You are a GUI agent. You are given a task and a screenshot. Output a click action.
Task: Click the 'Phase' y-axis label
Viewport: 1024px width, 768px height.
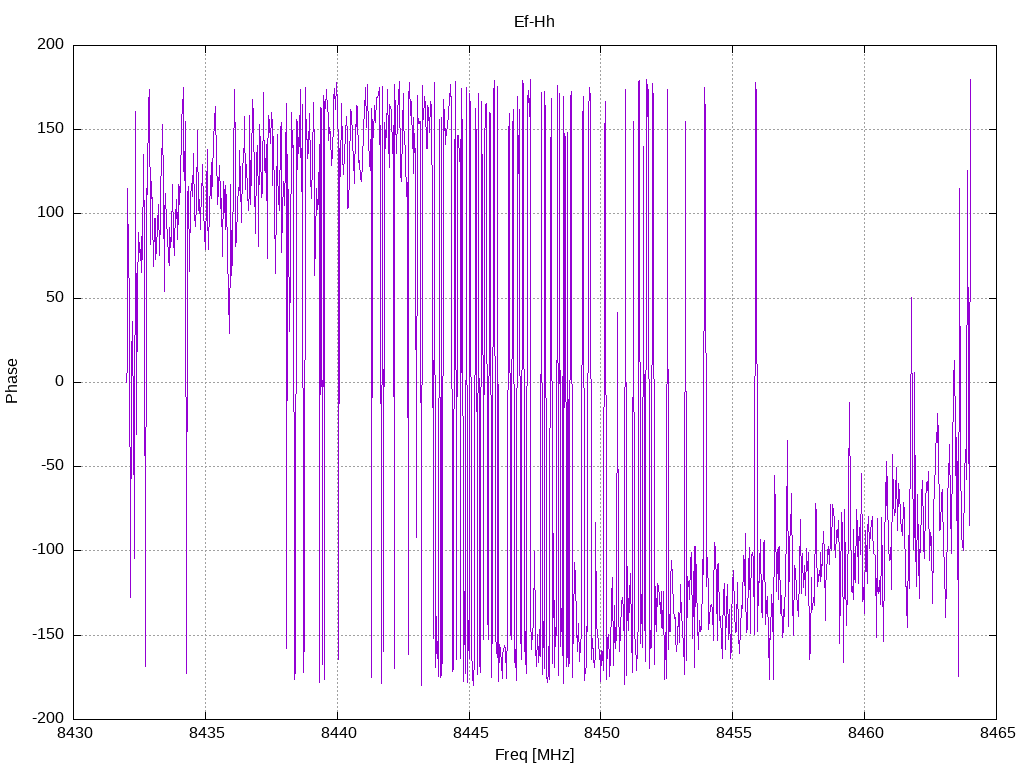click(x=12, y=381)
